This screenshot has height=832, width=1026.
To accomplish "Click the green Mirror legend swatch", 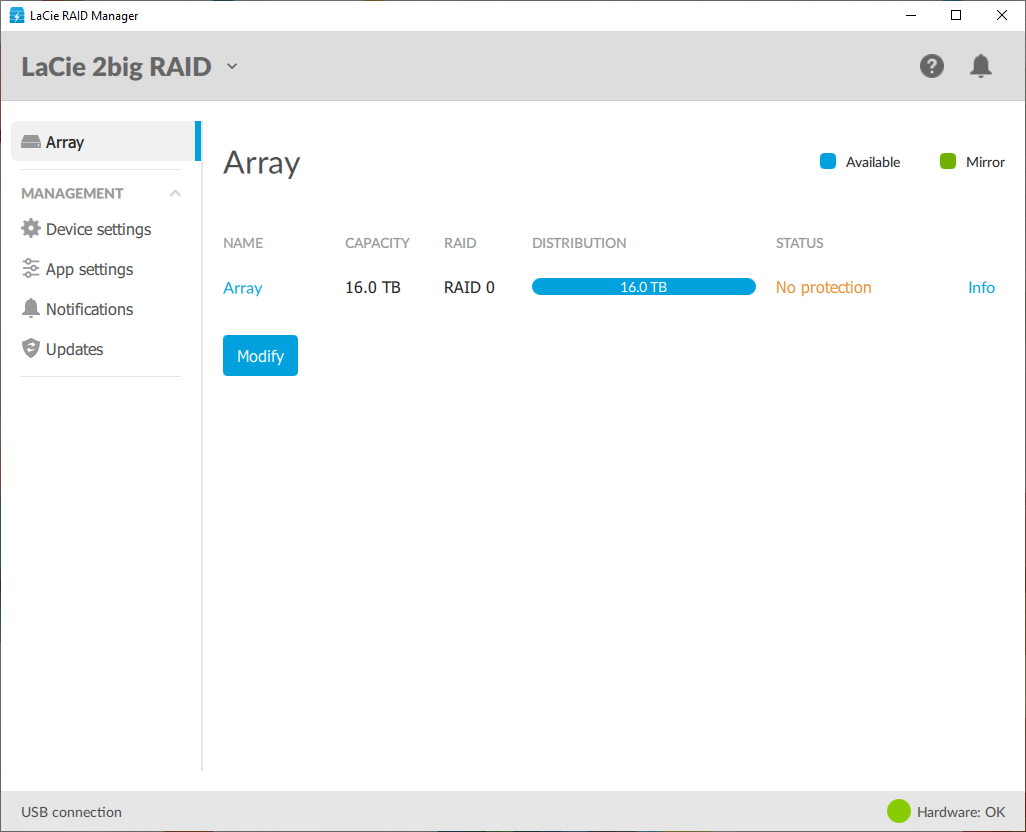I will click(947, 161).
